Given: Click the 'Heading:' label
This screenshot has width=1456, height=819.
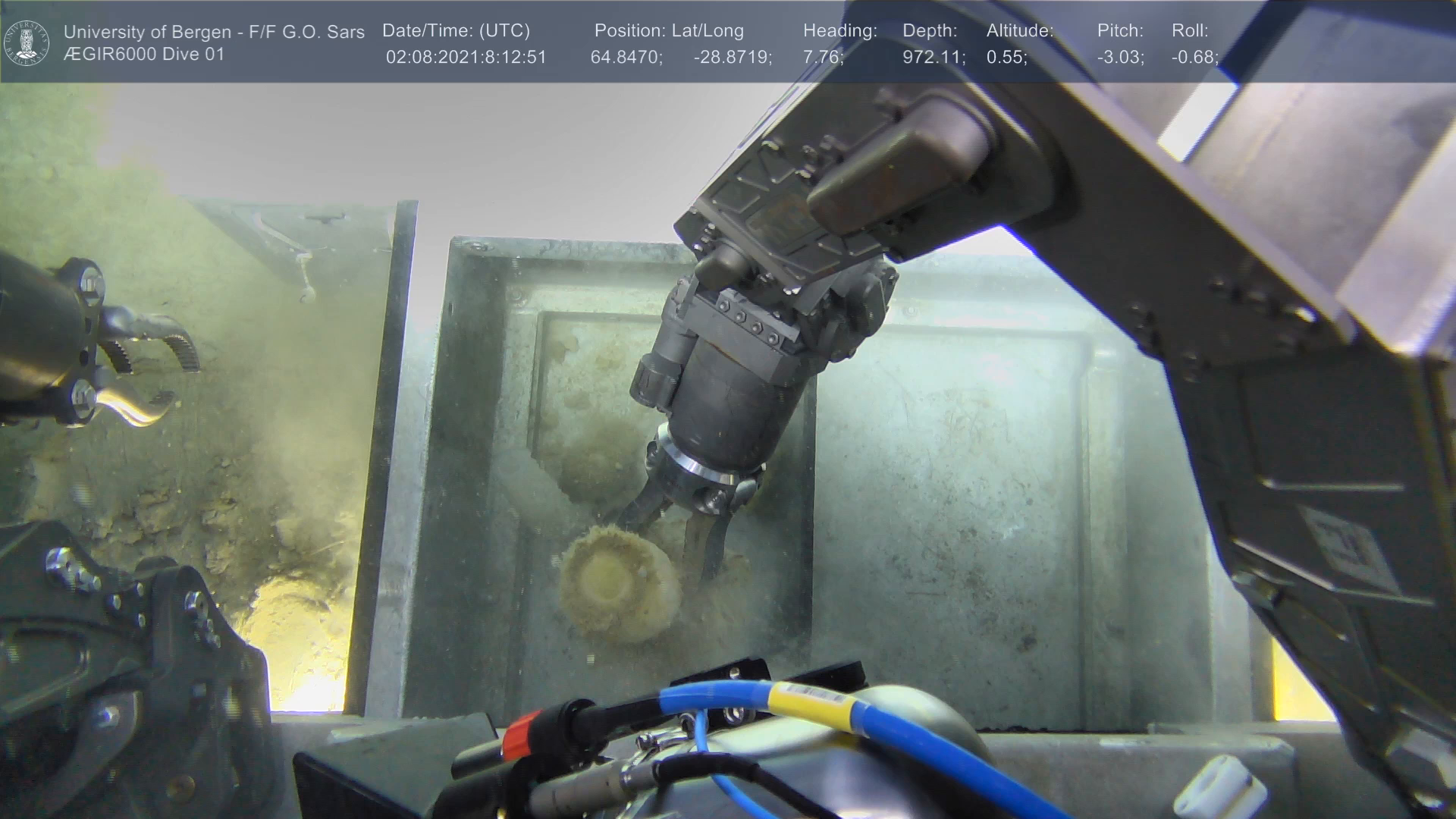Looking at the screenshot, I should coord(839,30).
